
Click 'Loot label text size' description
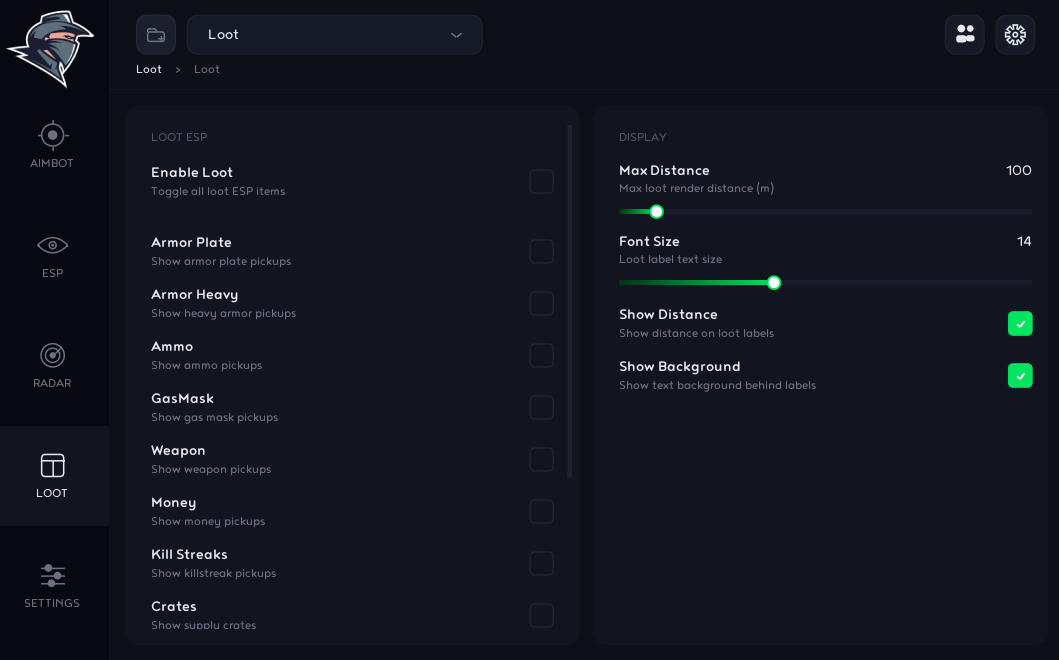click(671, 259)
